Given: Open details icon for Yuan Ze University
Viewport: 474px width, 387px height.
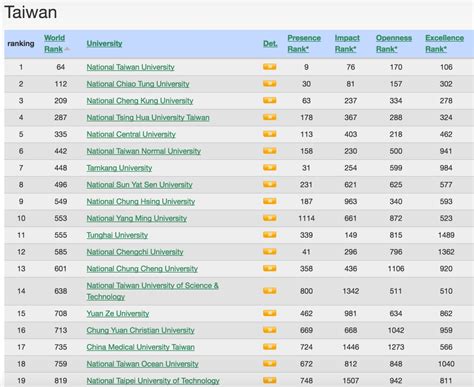Looking at the screenshot, I should tap(270, 313).
